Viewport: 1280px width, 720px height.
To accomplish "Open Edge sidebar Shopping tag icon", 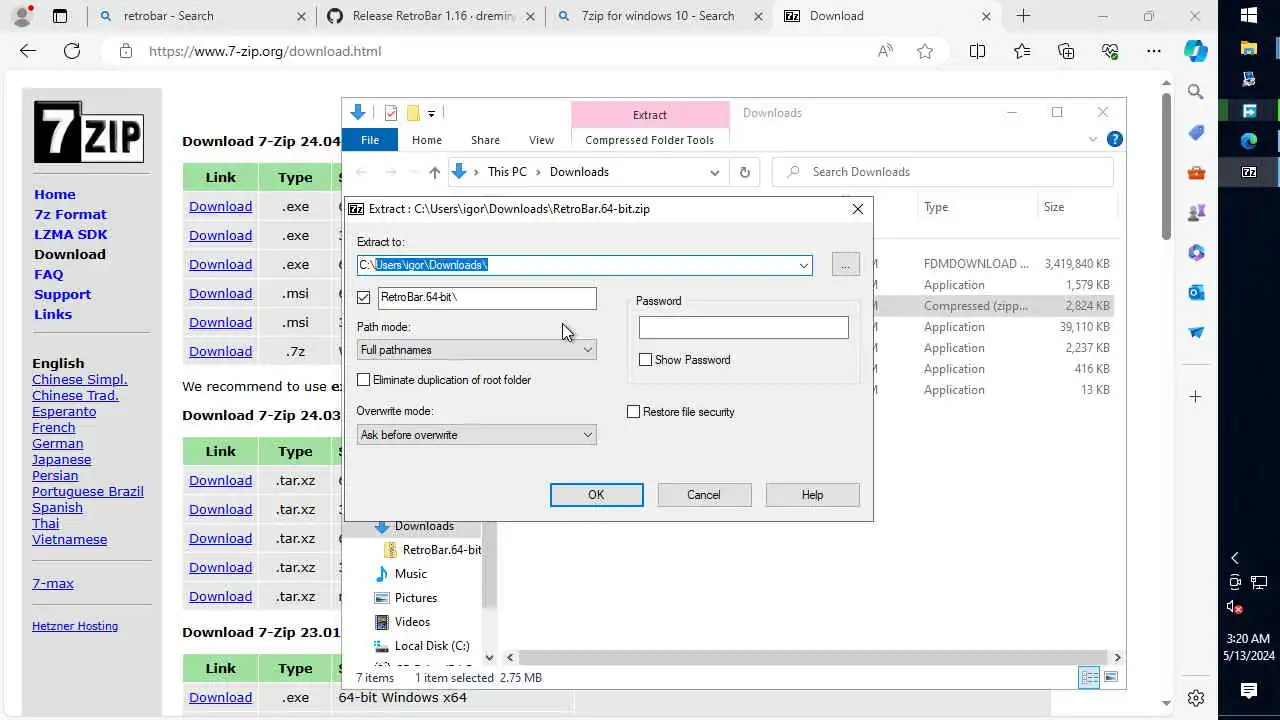I will tap(1196, 132).
